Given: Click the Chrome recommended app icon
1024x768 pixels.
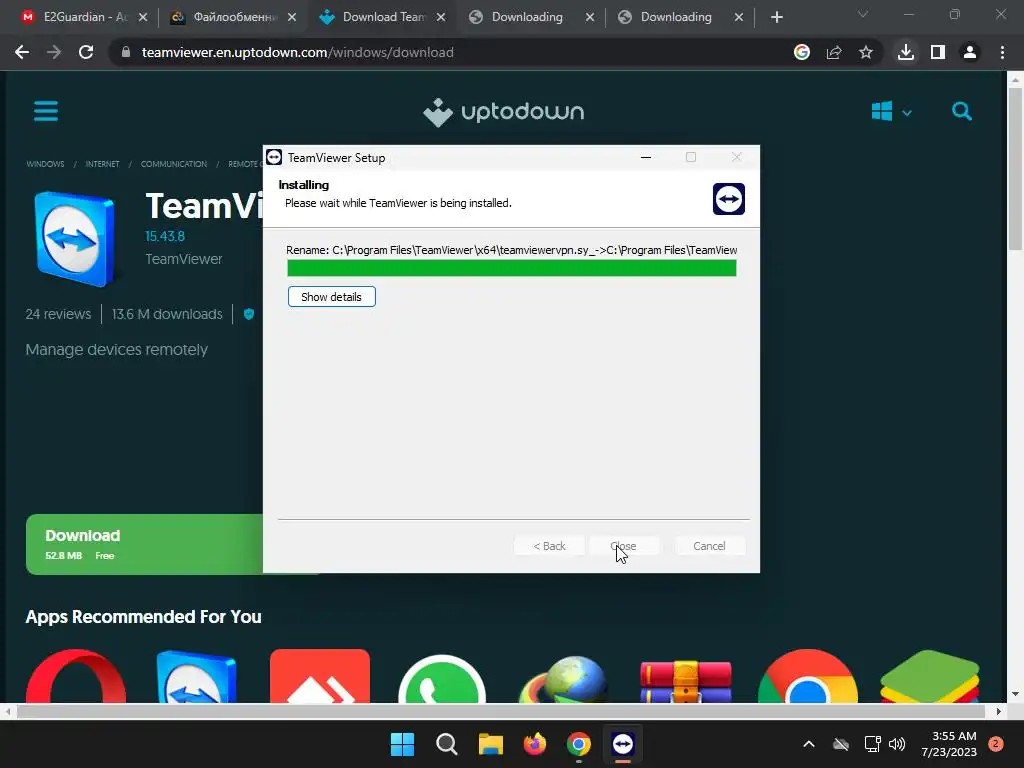Looking at the screenshot, I should click(x=808, y=676).
